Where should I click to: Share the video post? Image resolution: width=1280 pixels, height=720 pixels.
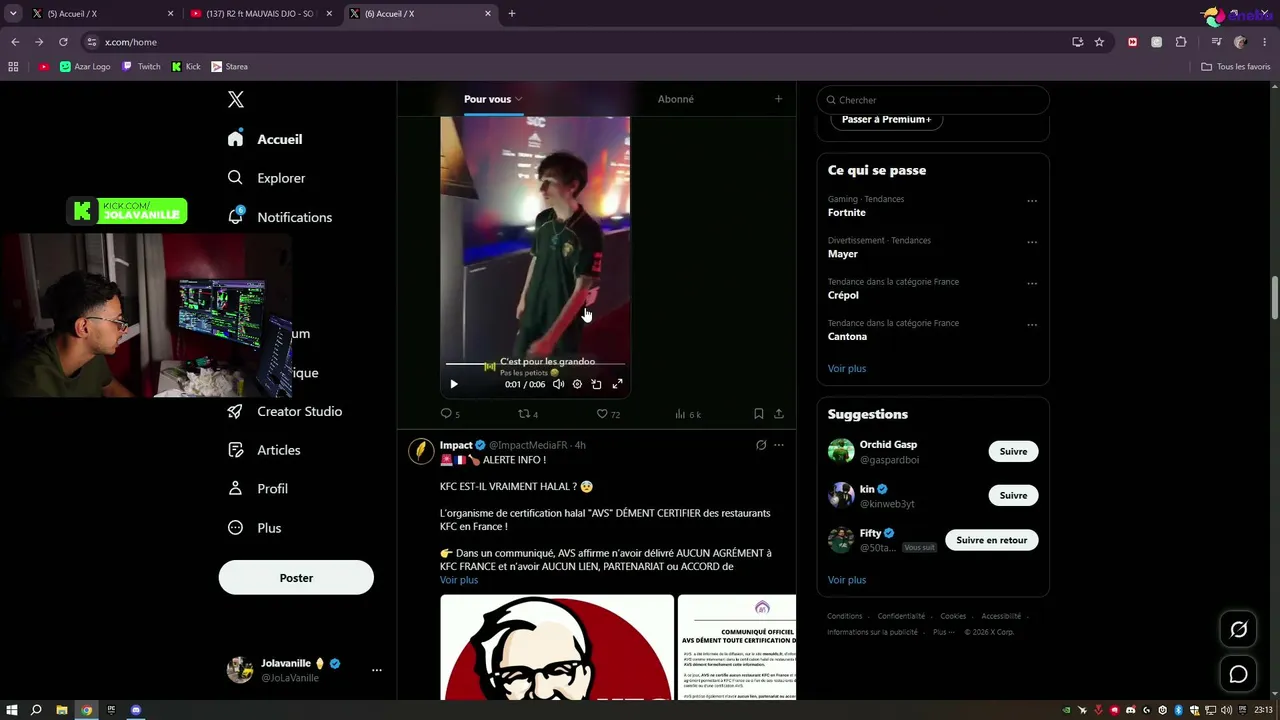tap(779, 414)
